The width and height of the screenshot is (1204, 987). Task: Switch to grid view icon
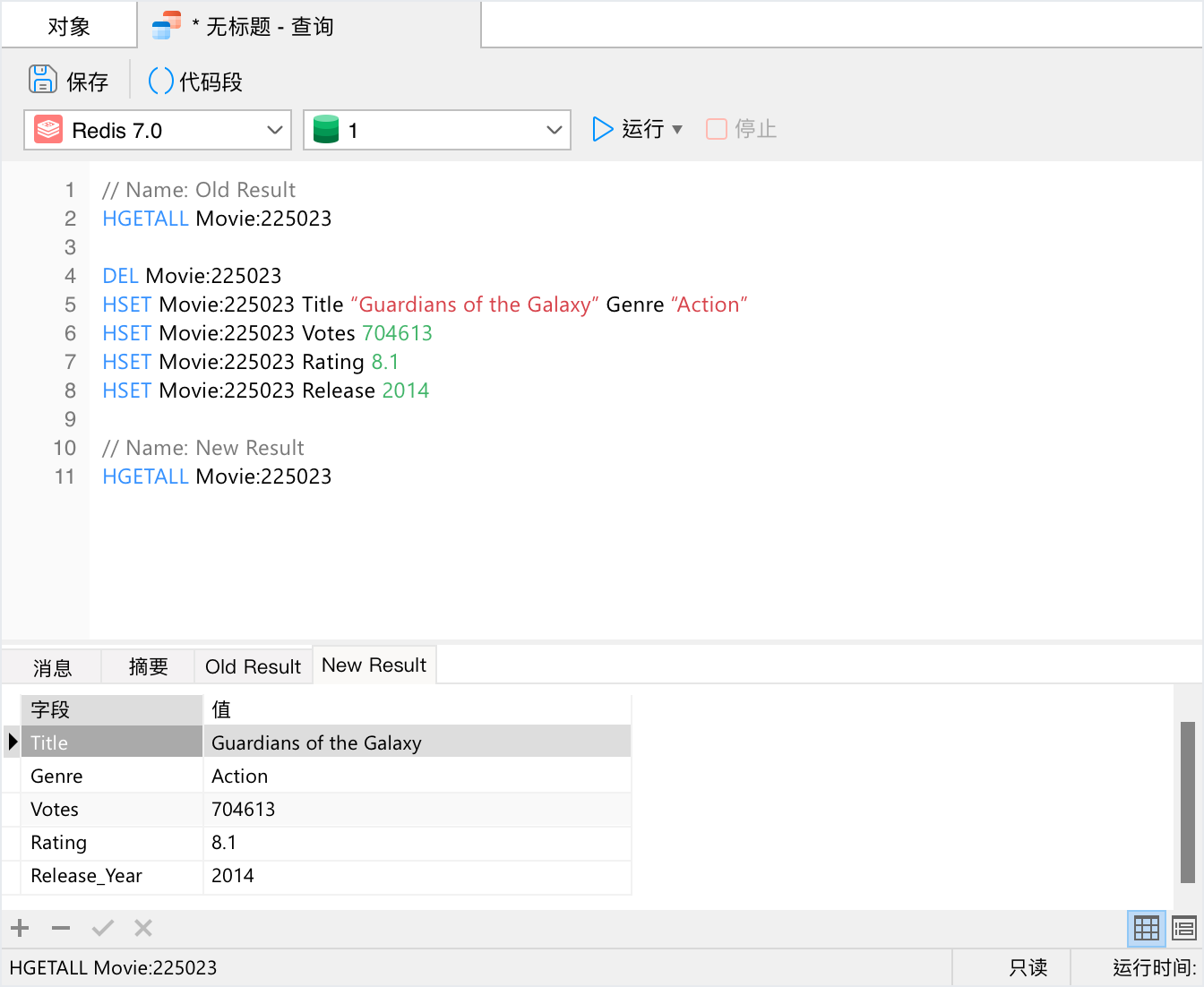[1147, 929]
